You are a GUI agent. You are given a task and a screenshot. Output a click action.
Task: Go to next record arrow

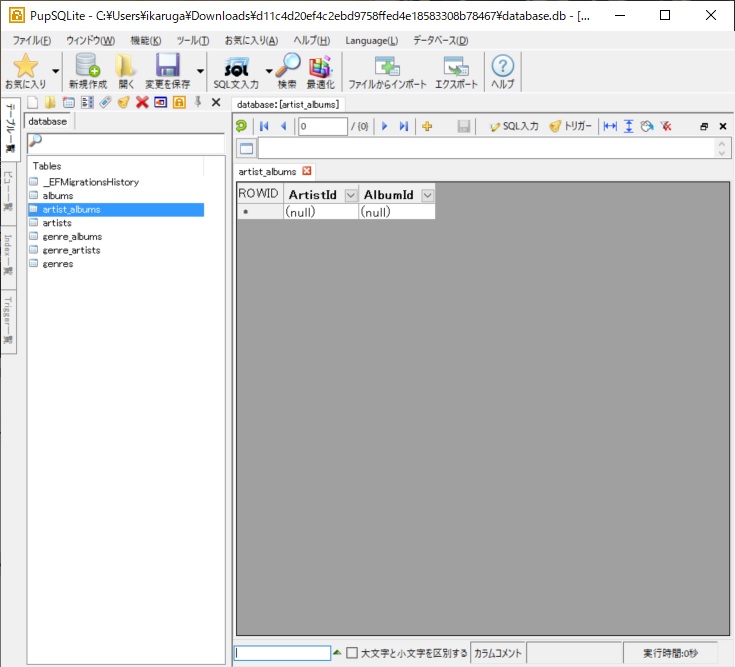click(384, 126)
